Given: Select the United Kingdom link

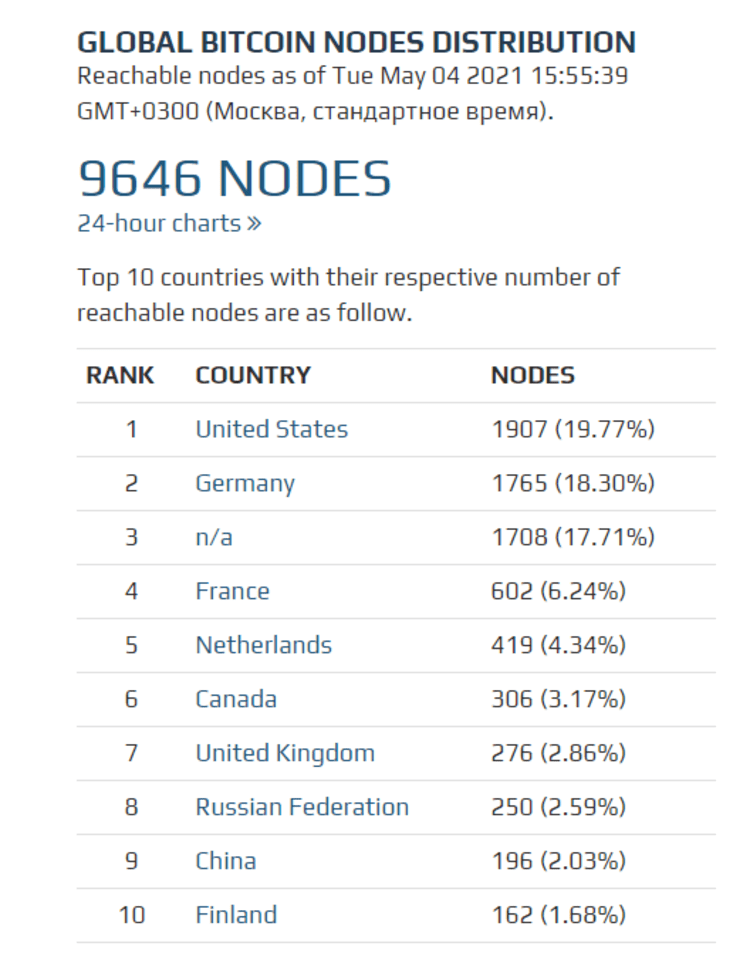Looking at the screenshot, I should pyautogui.click(x=285, y=754).
